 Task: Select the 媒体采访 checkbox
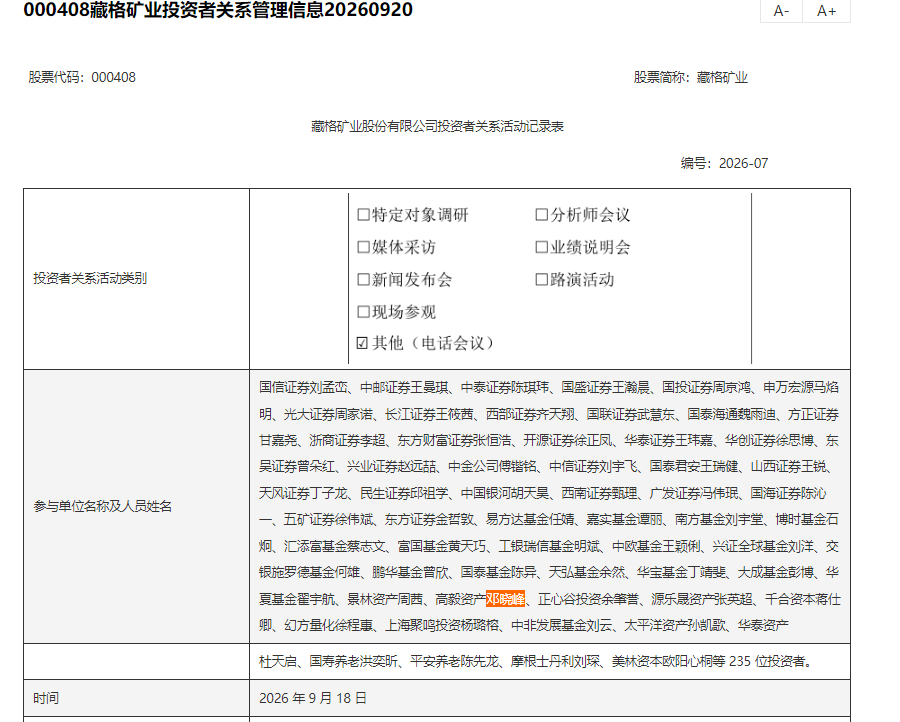(x=363, y=247)
